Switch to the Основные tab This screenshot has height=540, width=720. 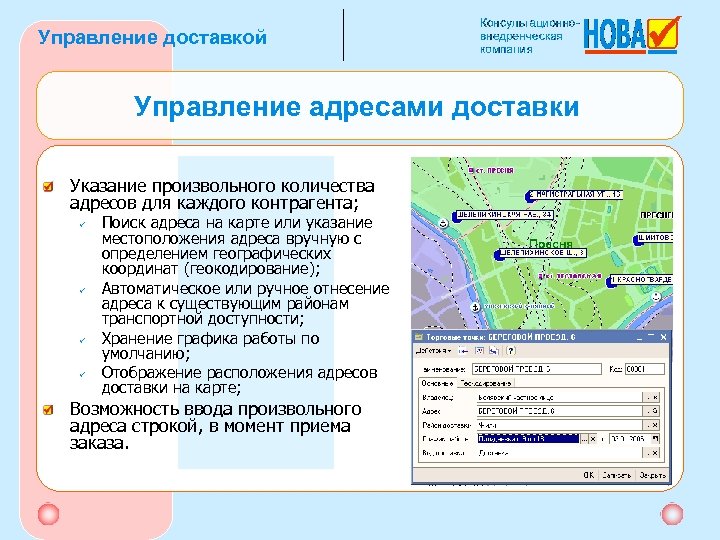438,383
